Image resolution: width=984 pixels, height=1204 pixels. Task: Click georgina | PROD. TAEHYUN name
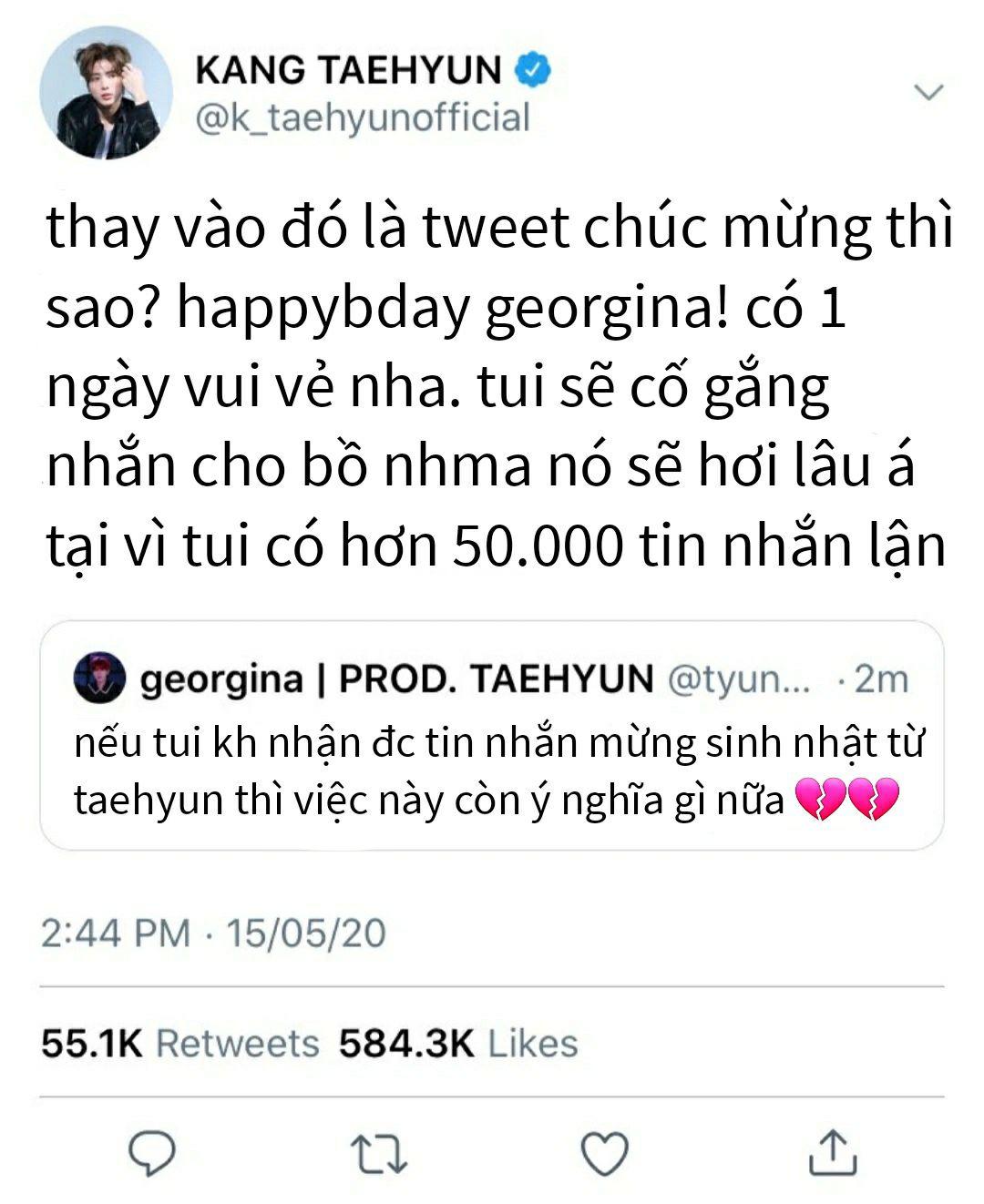pyautogui.click(x=397, y=679)
